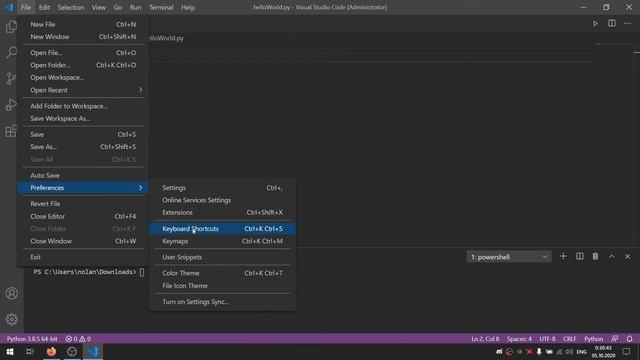This screenshot has height=360, width=640.
Task: Click Save As... in File menu
Action: (x=83, y=147)
